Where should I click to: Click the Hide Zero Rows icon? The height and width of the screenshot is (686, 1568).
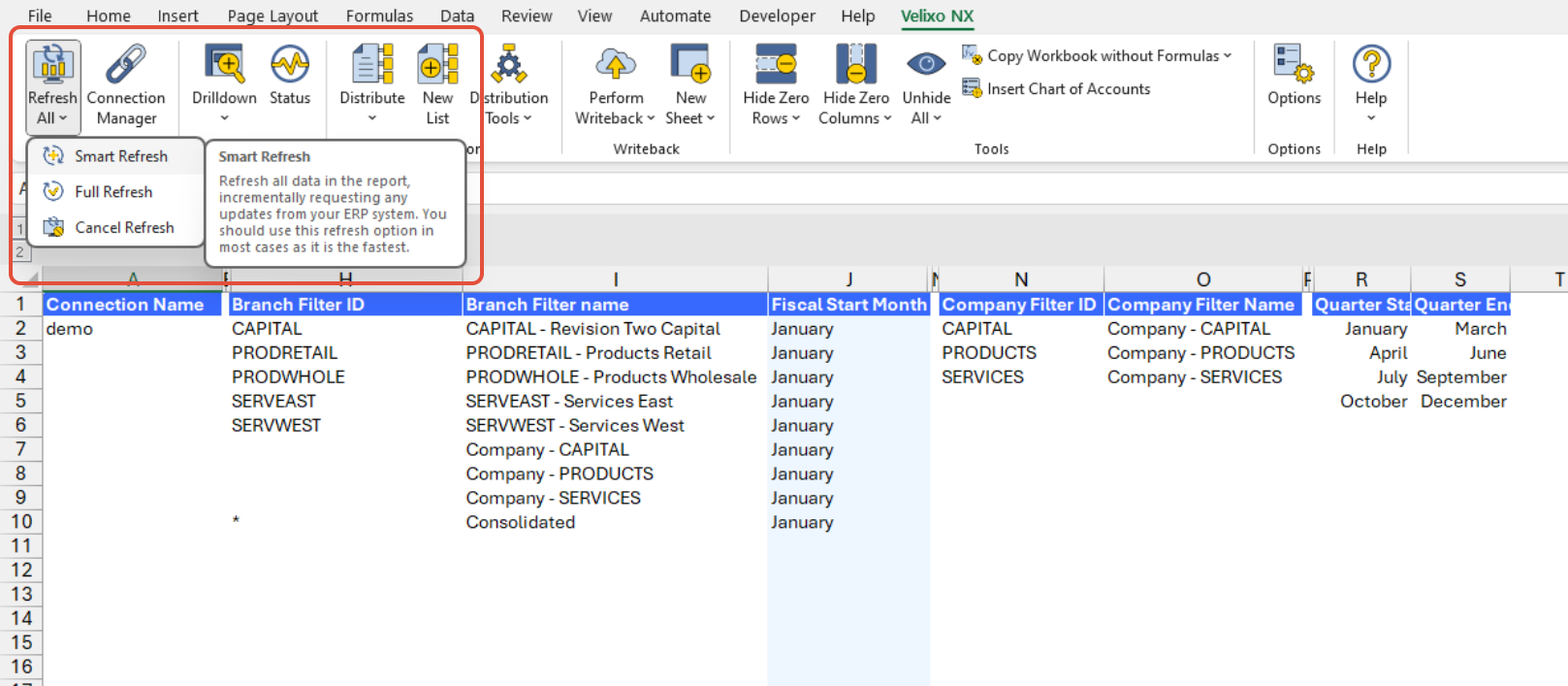point(776,64)
